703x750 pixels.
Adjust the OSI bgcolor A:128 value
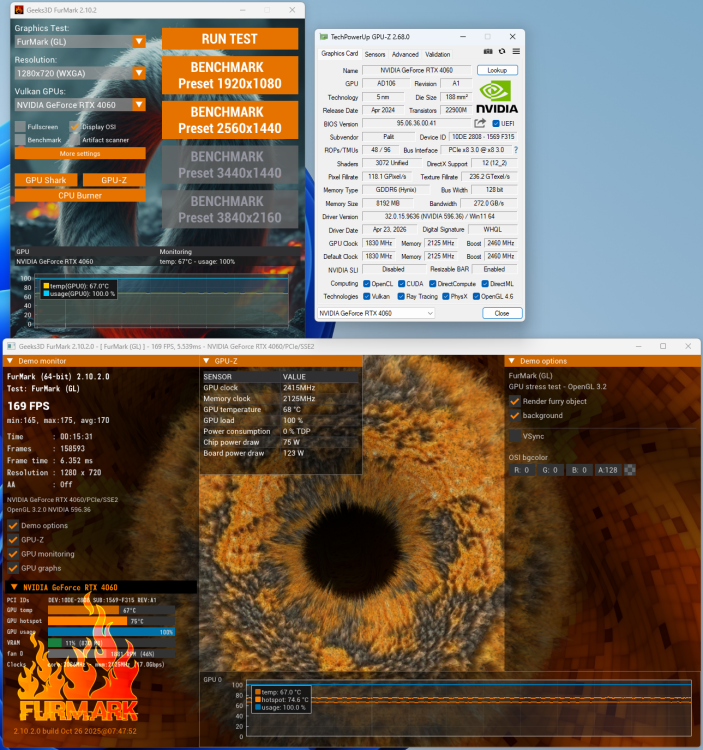(608, 470)
